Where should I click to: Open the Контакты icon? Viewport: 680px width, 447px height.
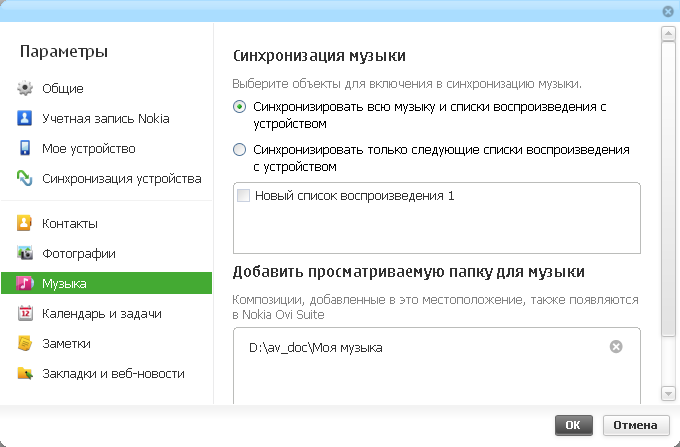click(25, 223)
